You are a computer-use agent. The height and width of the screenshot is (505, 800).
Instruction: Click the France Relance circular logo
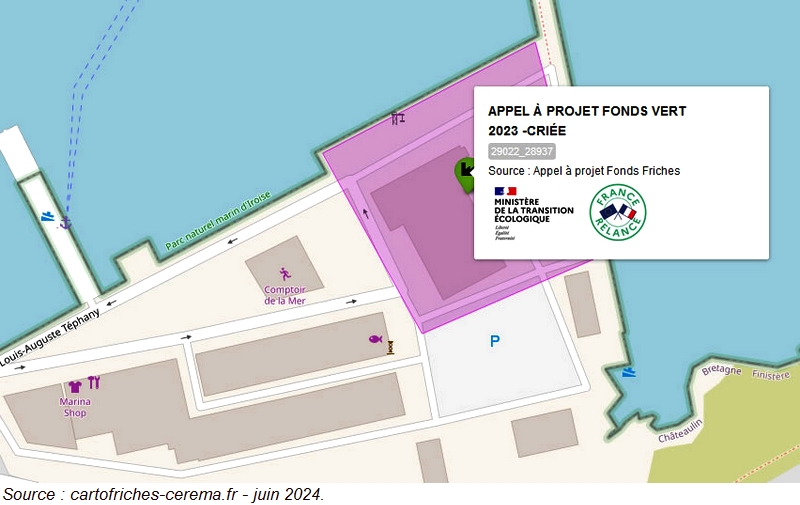click(x=617, y=212)
